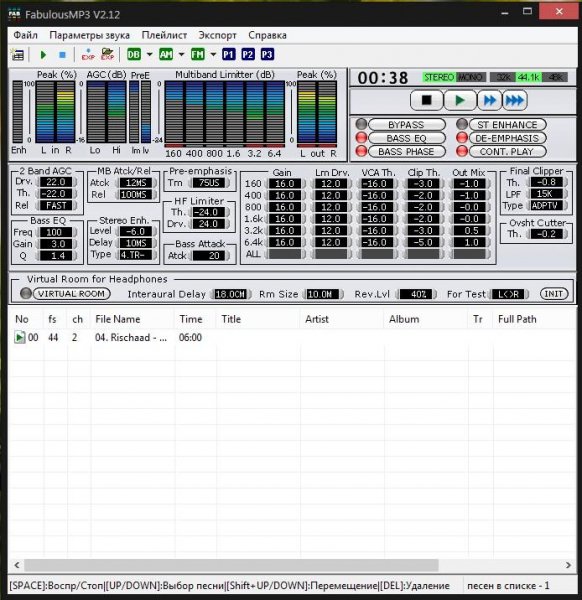Adjust the Rev.Lvl 40% value

[x=417, y=294]
